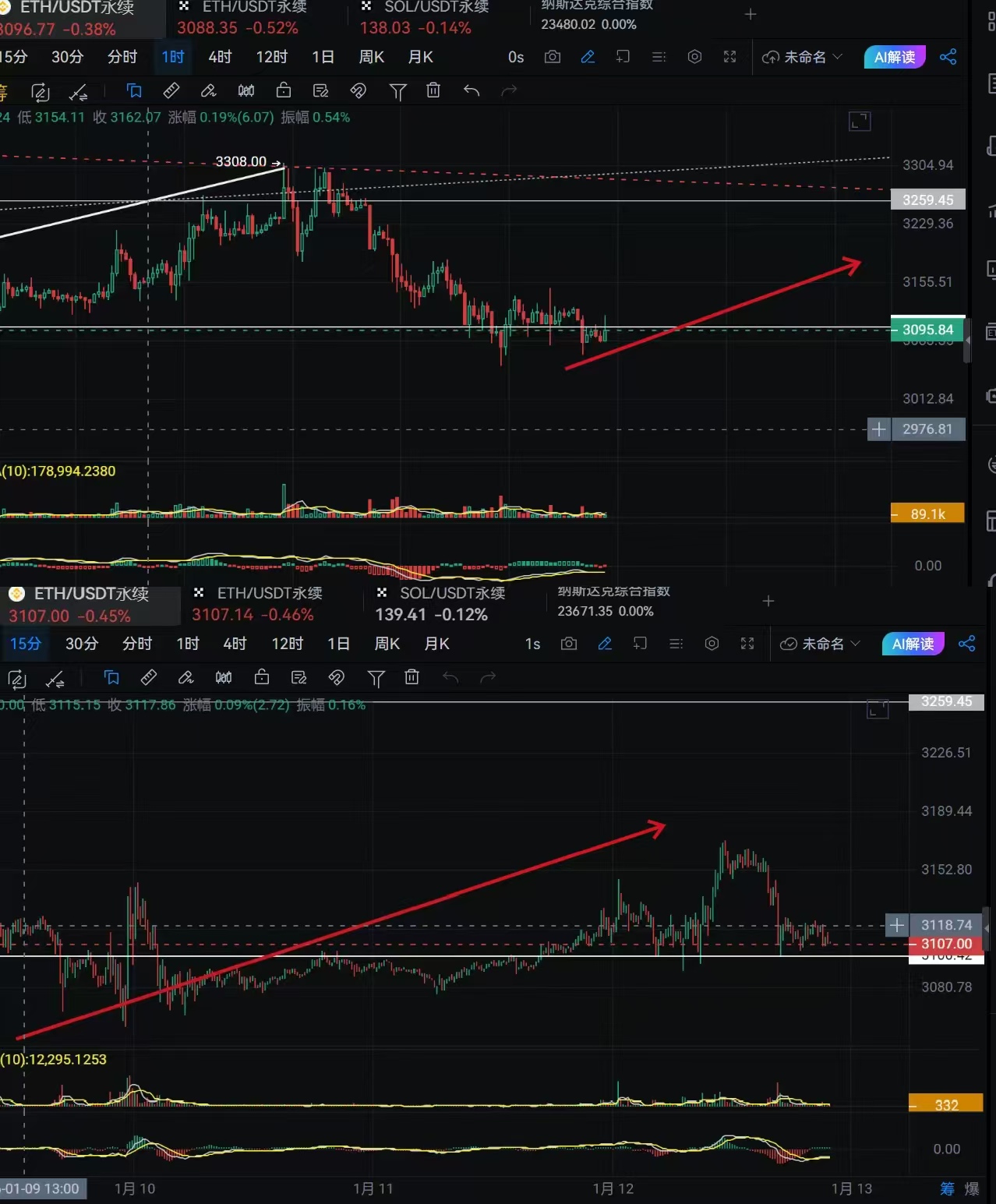996x1204 pixels.
Task: Toggle drawing pencil mode in bottom chart
Action: click(605, 644)
